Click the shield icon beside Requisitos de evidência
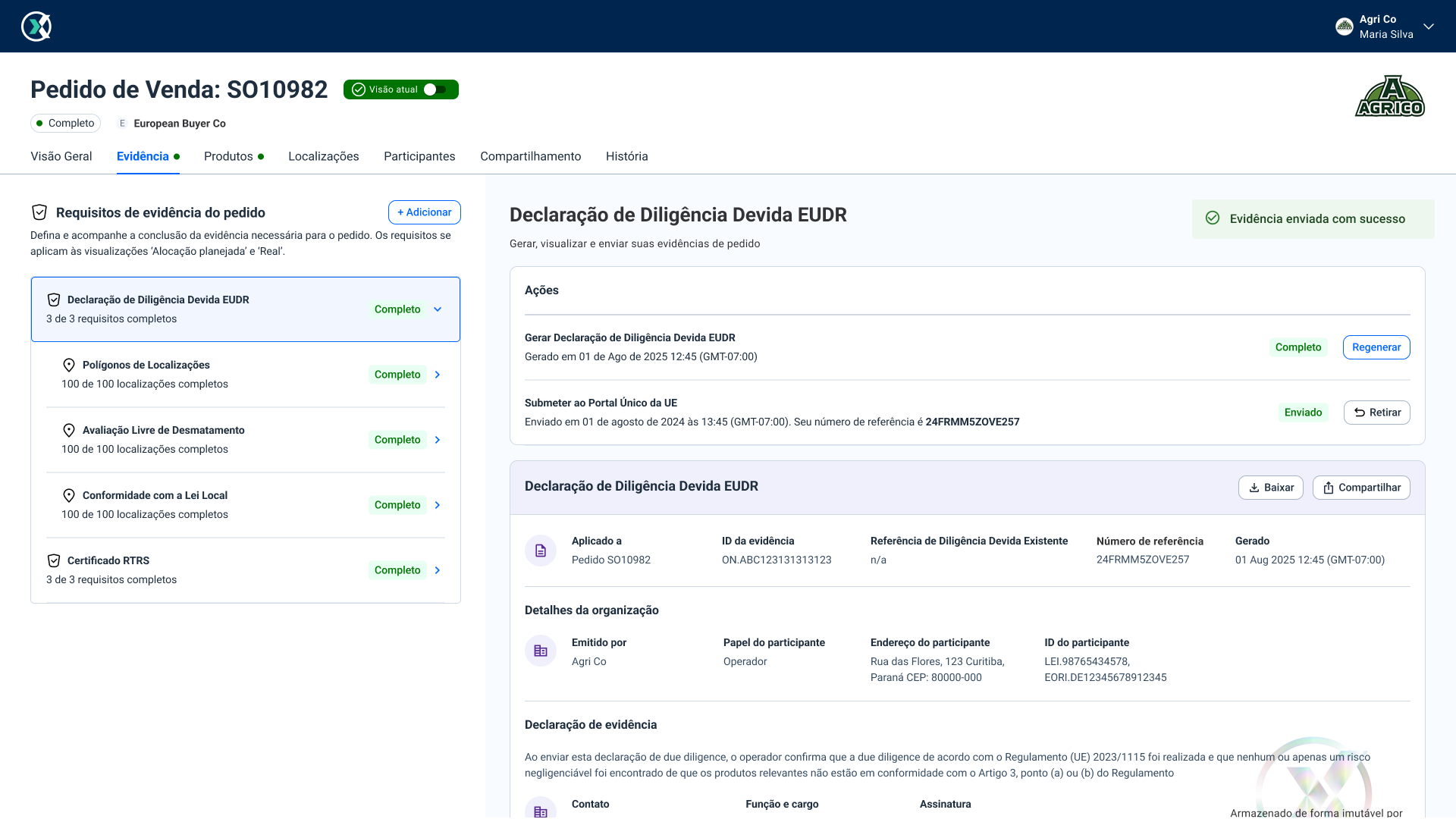The height and width of the screenshot is (819, 1456). [x=39, y=212]
